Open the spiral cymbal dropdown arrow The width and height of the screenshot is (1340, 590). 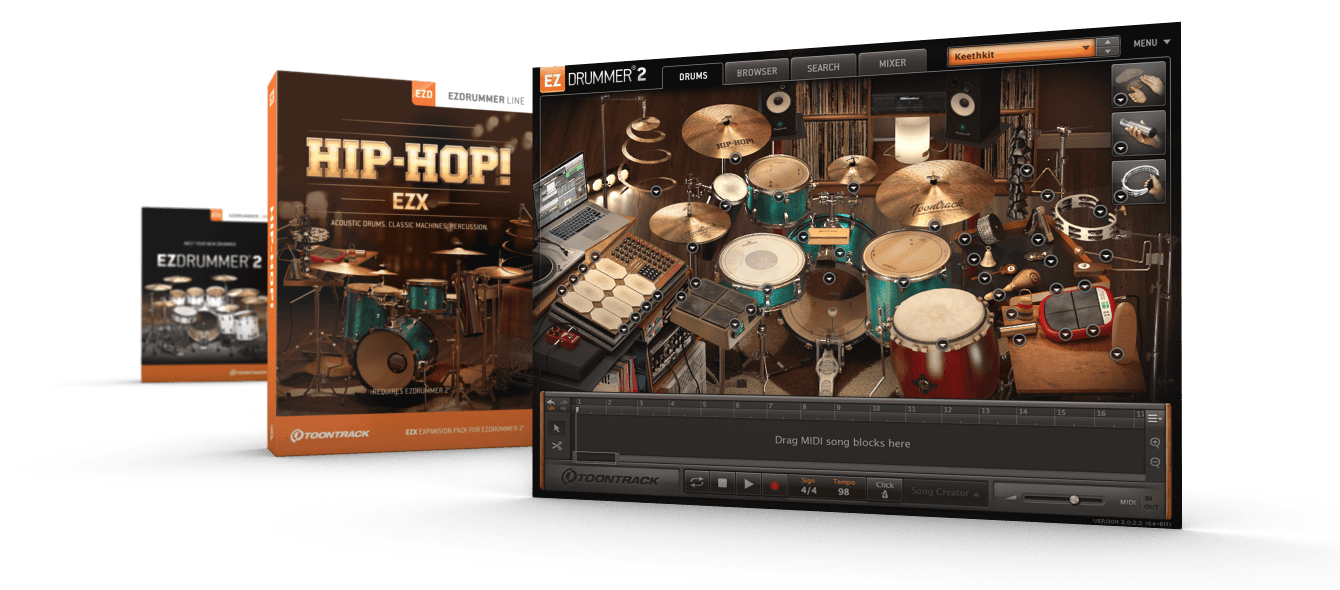pos(656,189)
